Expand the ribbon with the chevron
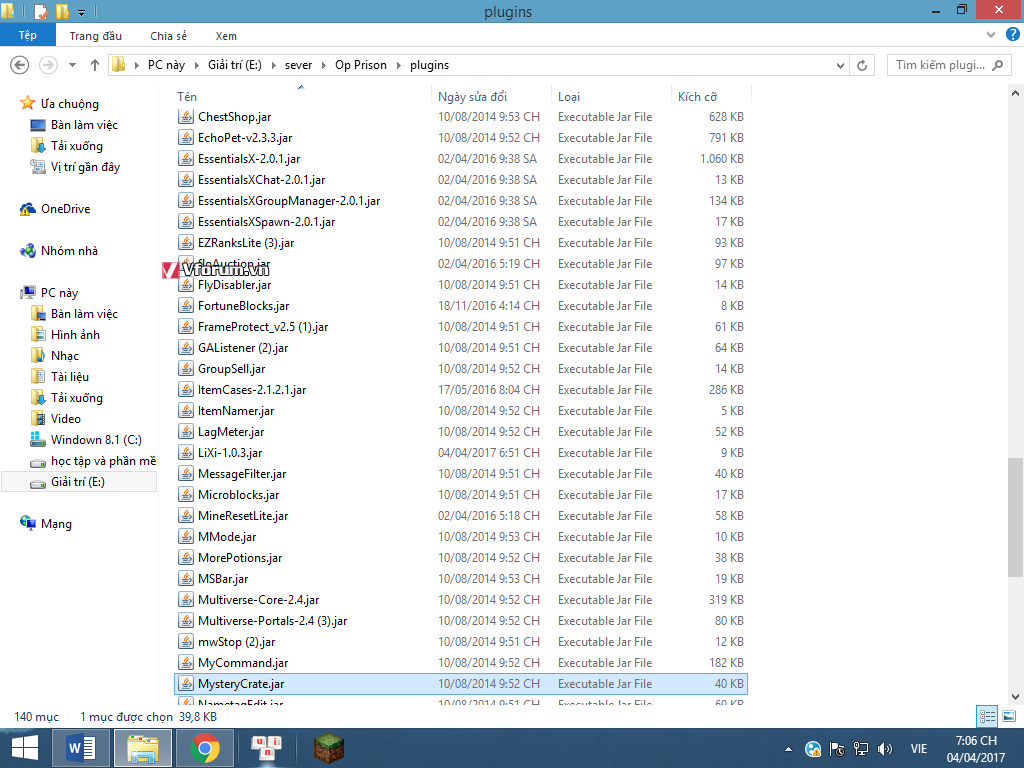 click(x=991, y=35)
